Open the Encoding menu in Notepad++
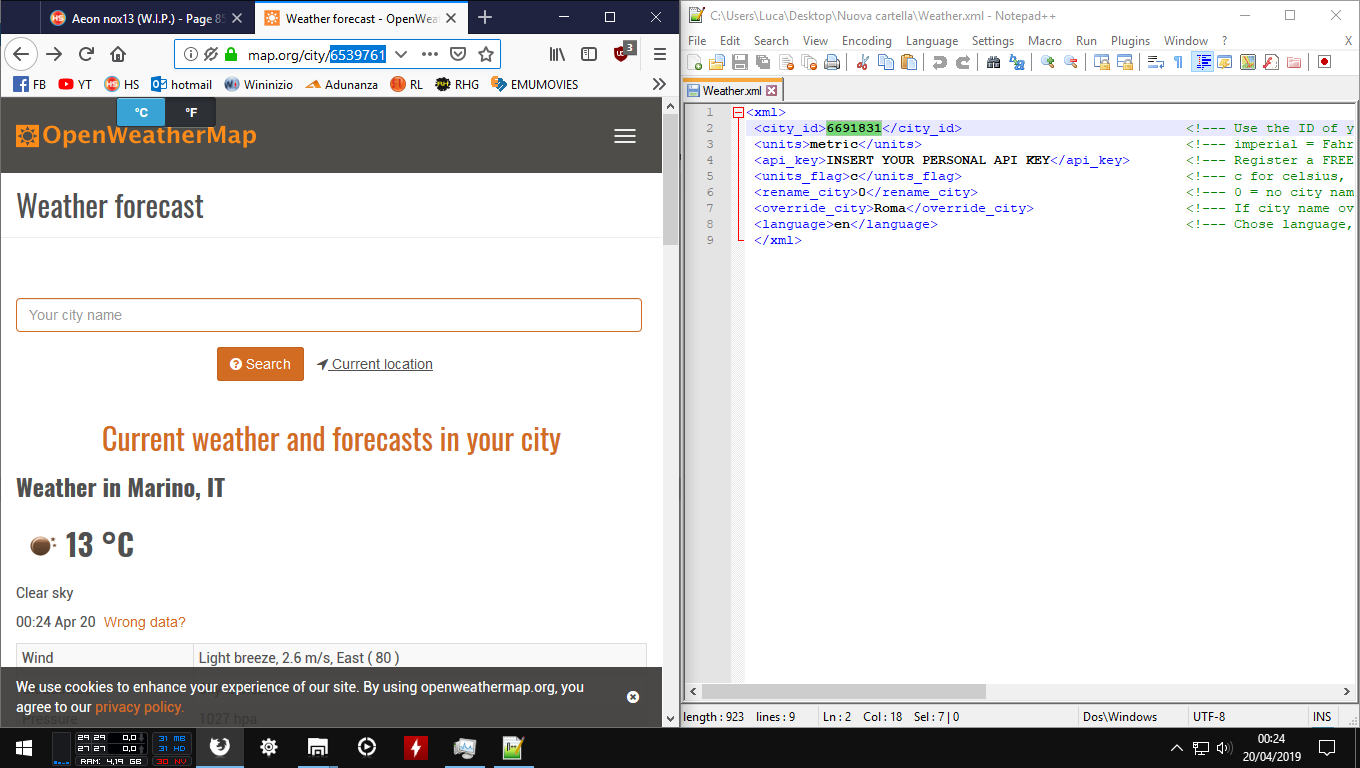 point(866,41)
